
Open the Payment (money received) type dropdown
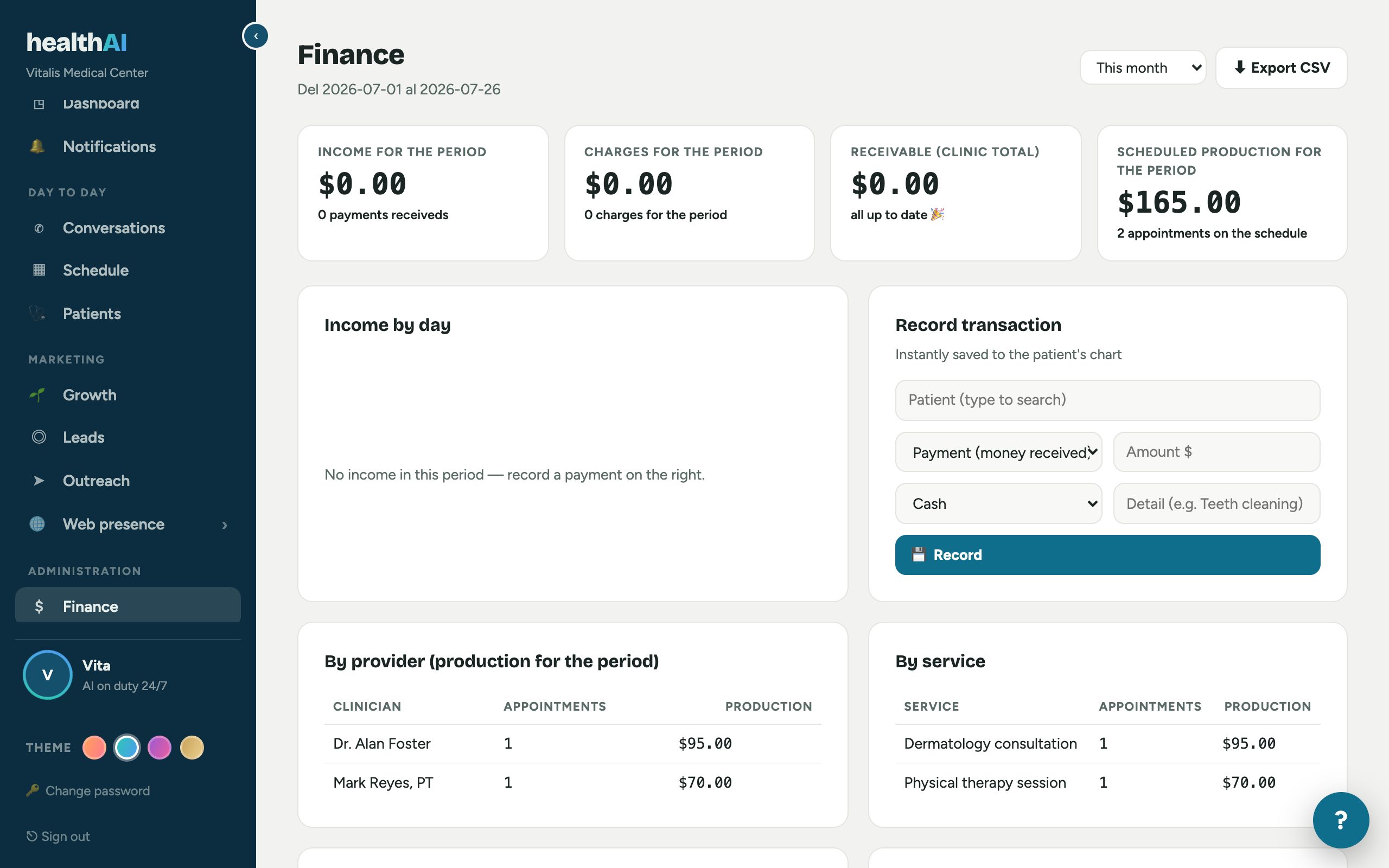pos(998,452)
